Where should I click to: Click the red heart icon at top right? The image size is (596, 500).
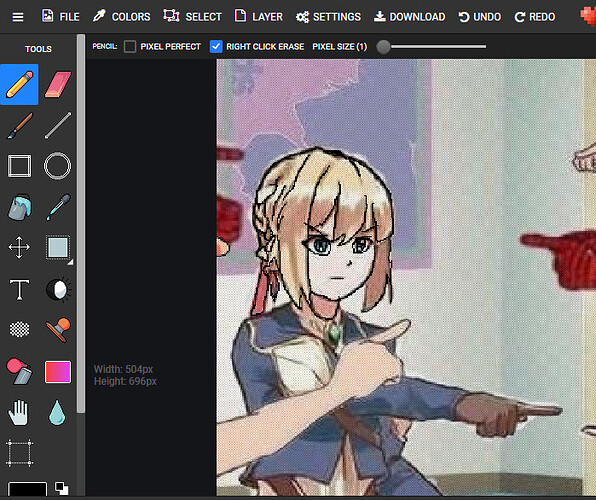click(x=588, y=17)
